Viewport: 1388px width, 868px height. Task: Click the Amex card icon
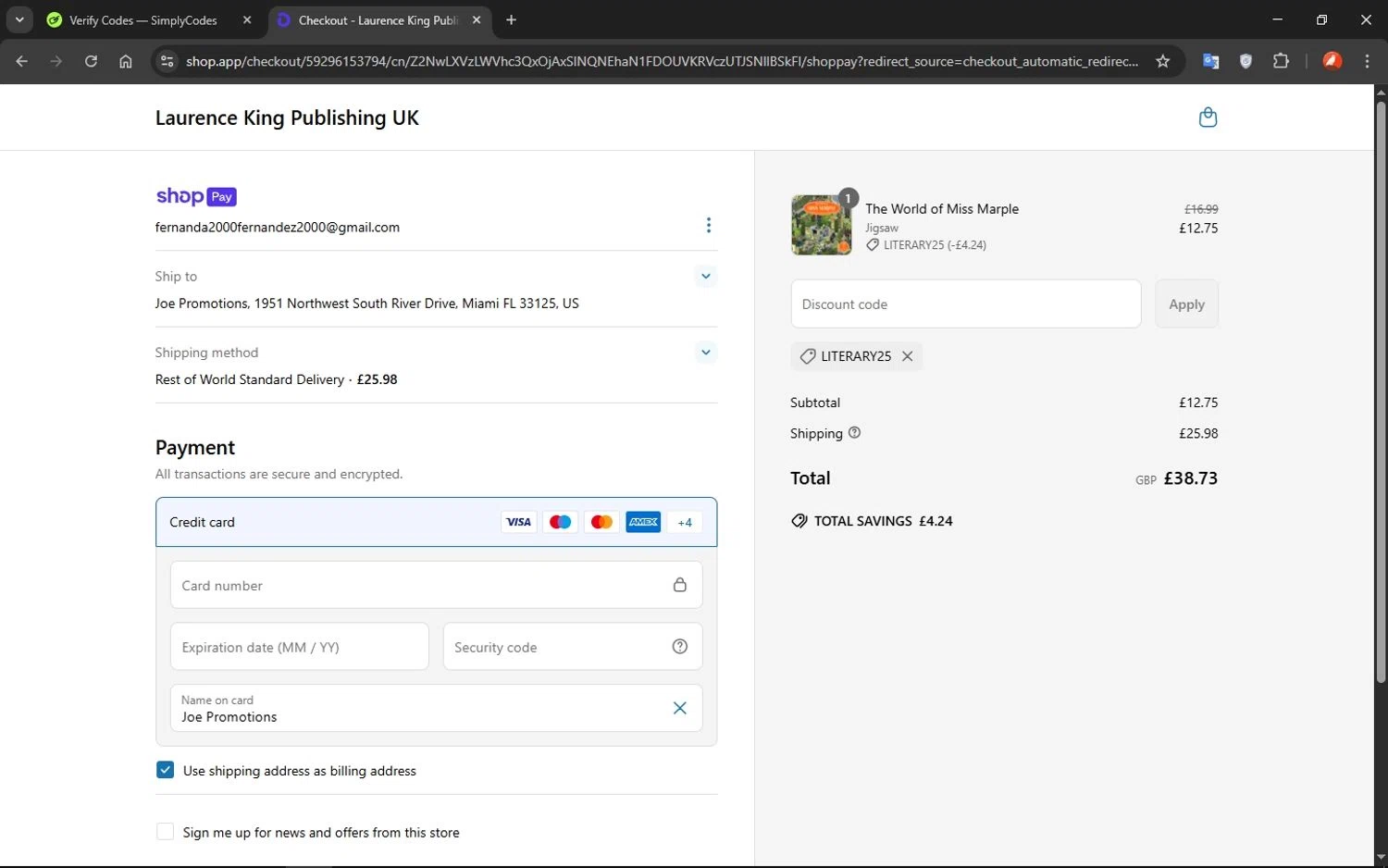[x=643, y=522]
